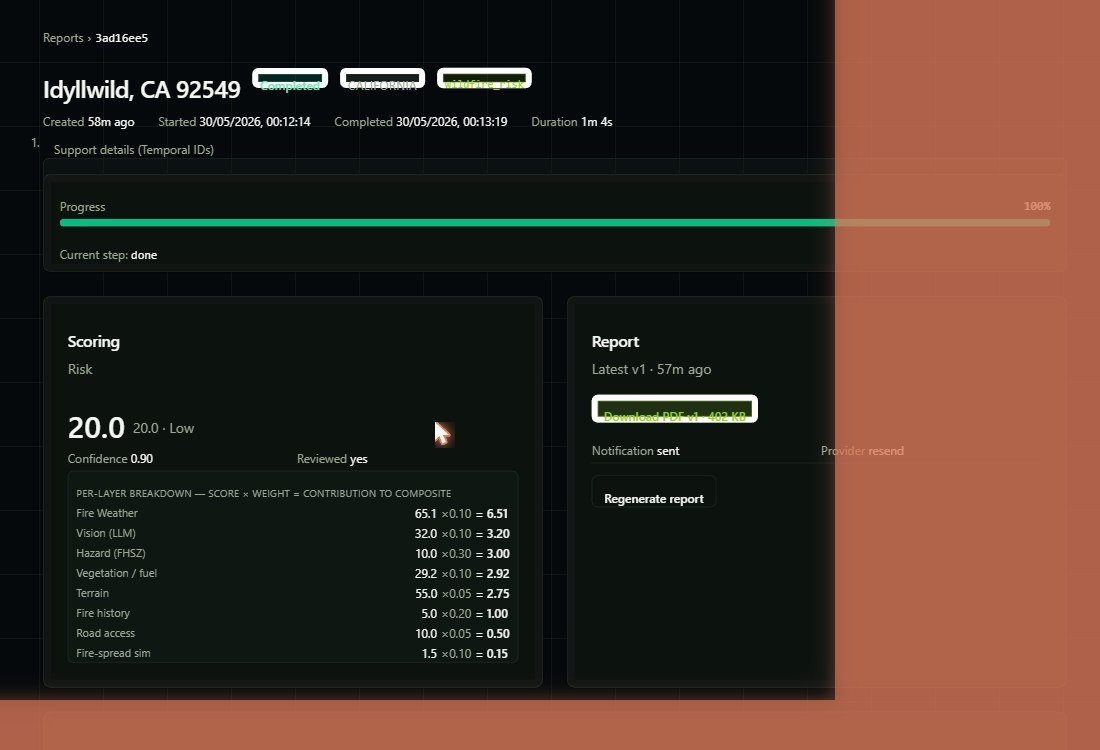Click the Fire Weather breakdown row
The image size is (1100, 750).
click(293, 514)
